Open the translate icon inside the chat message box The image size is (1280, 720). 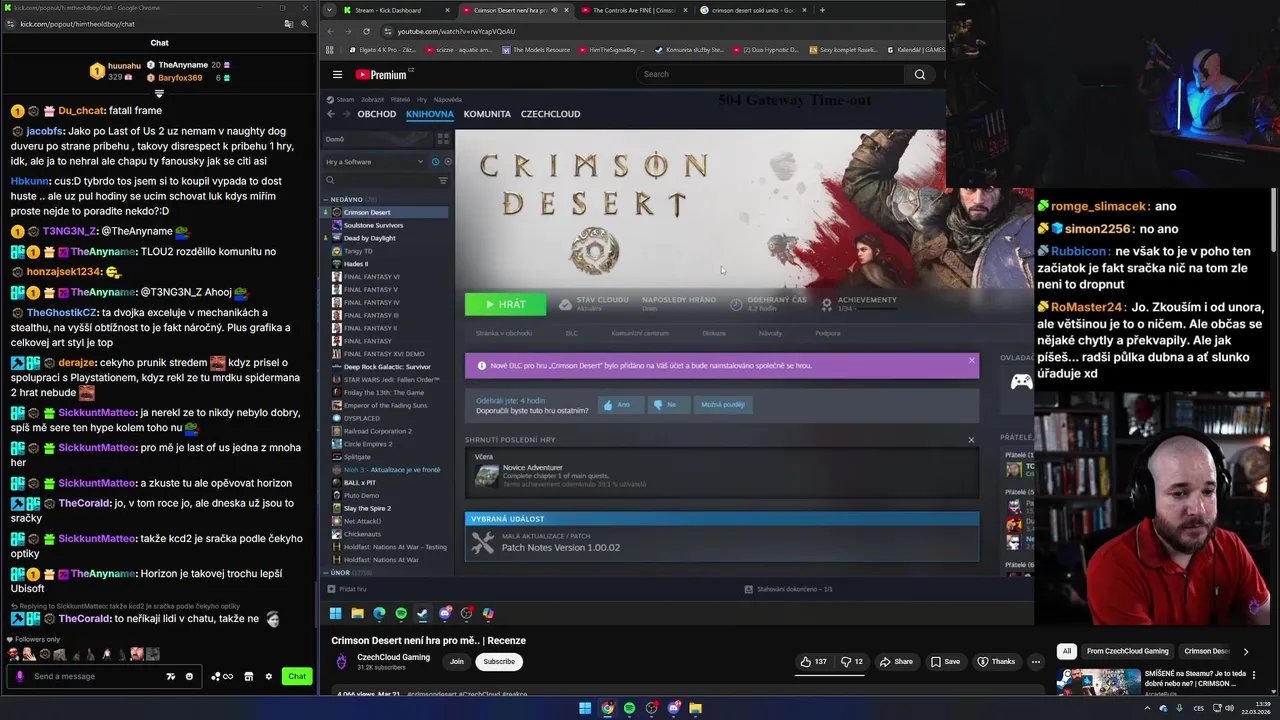point(170,676)
